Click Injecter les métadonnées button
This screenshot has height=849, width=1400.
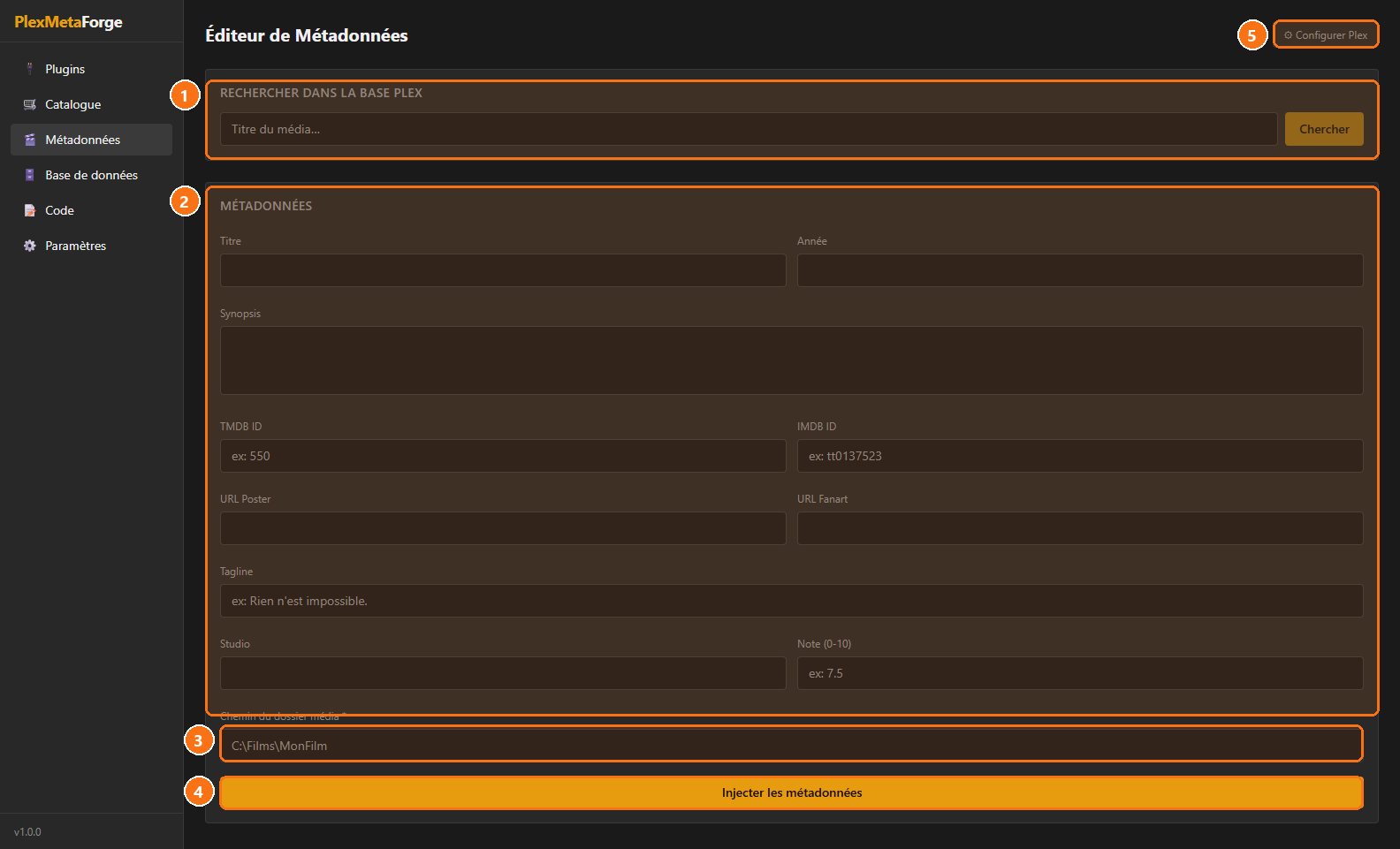[x=792, y=792]
